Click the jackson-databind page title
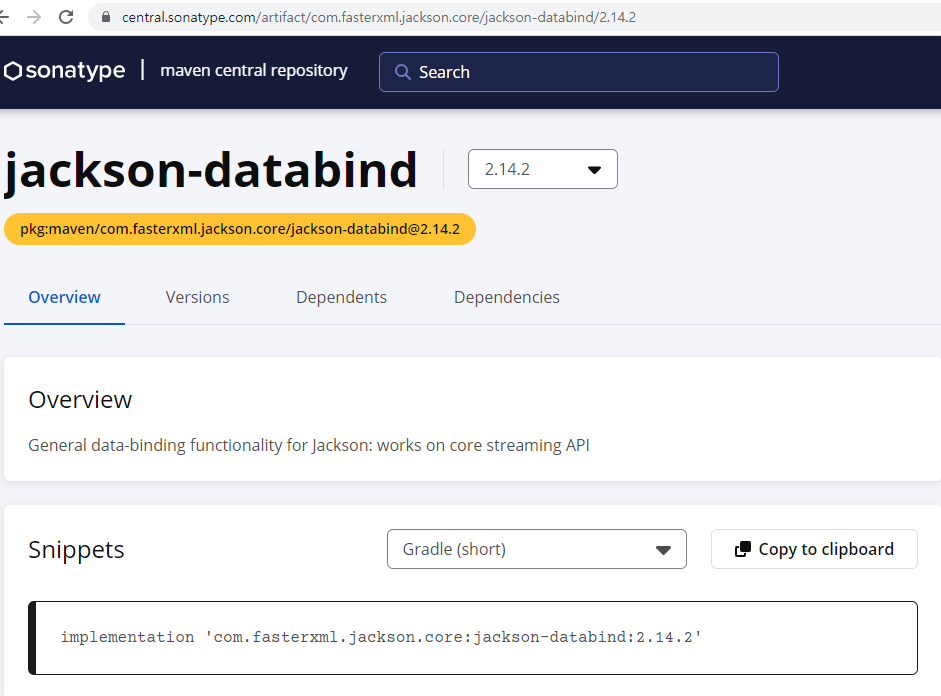The image size is (941, 696). coord(211,171)
